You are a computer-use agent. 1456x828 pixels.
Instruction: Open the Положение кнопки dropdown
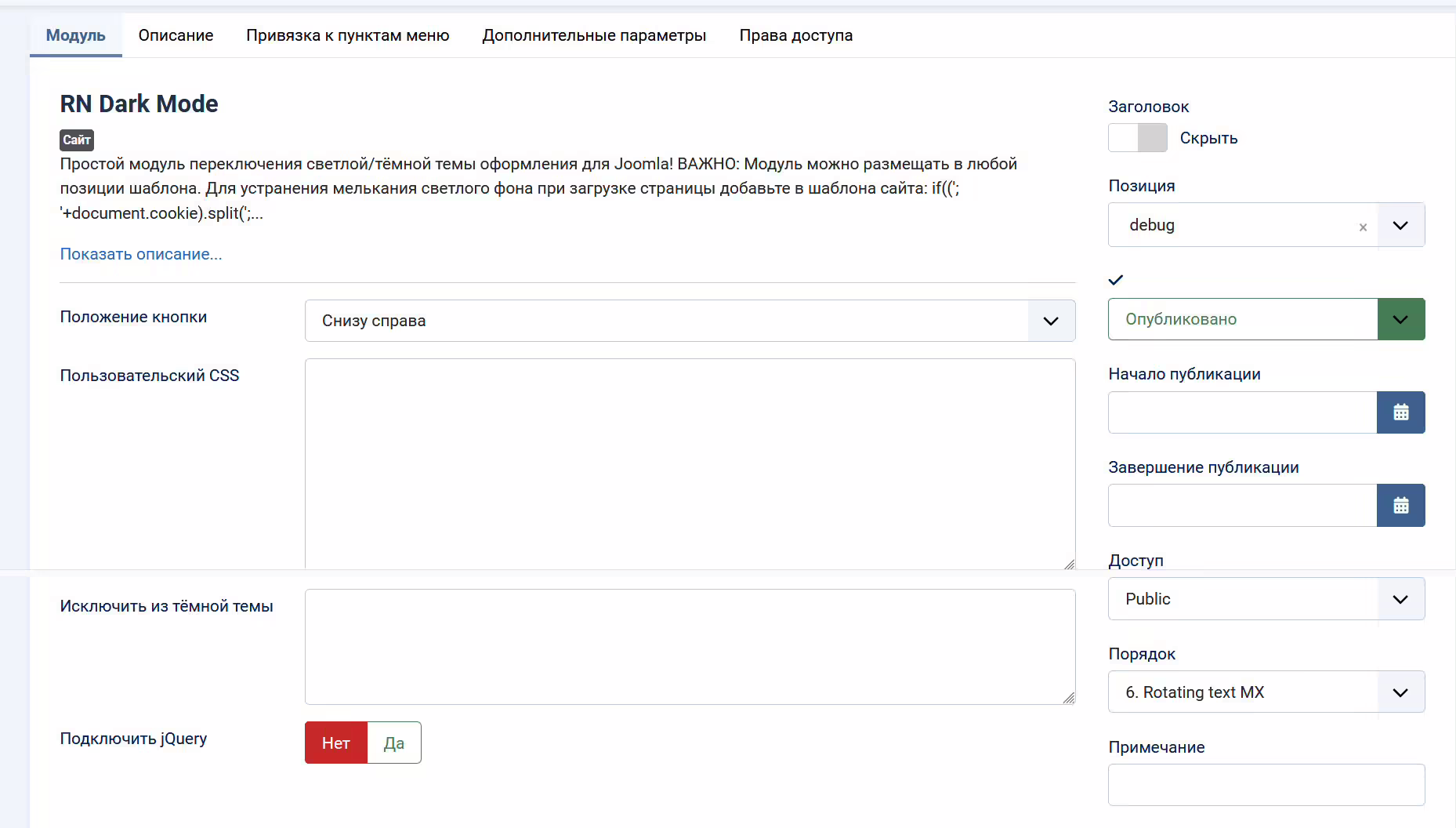pos(690,321)
